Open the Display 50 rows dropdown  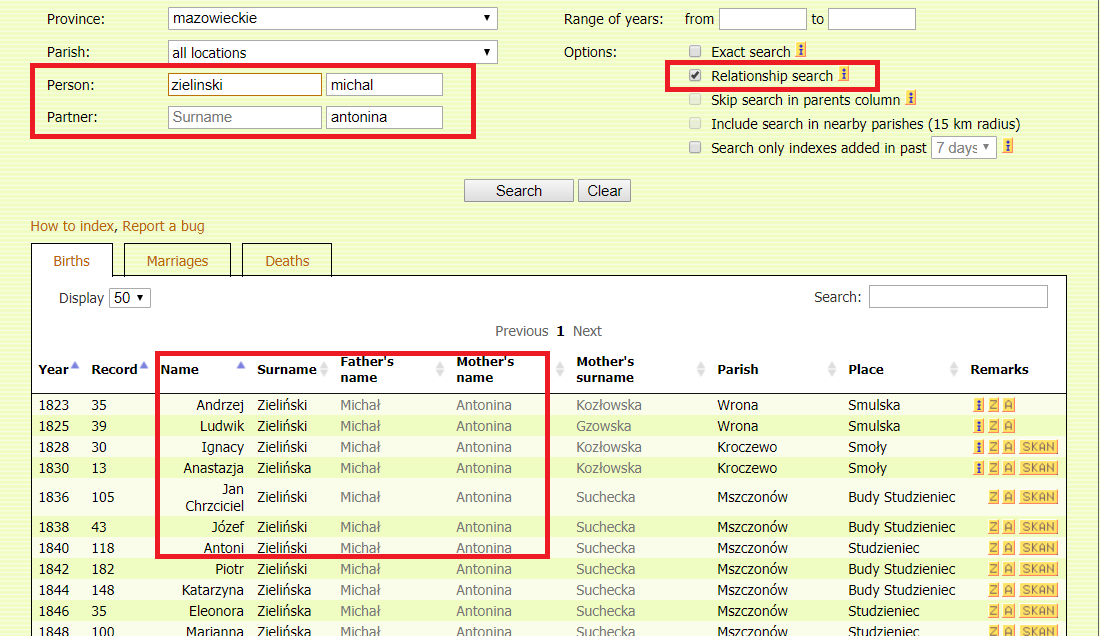pos(130,298)
